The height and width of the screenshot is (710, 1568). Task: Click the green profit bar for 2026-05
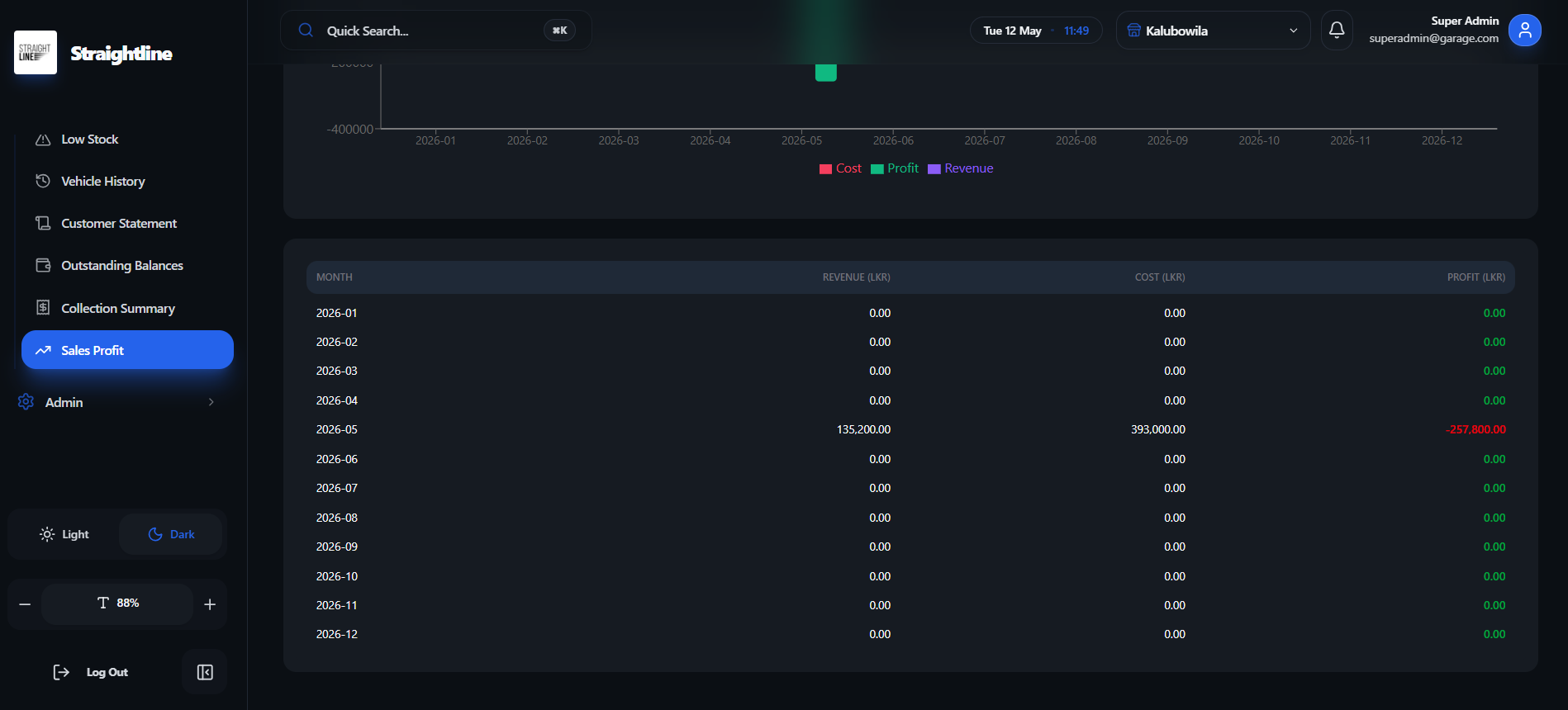826,73
